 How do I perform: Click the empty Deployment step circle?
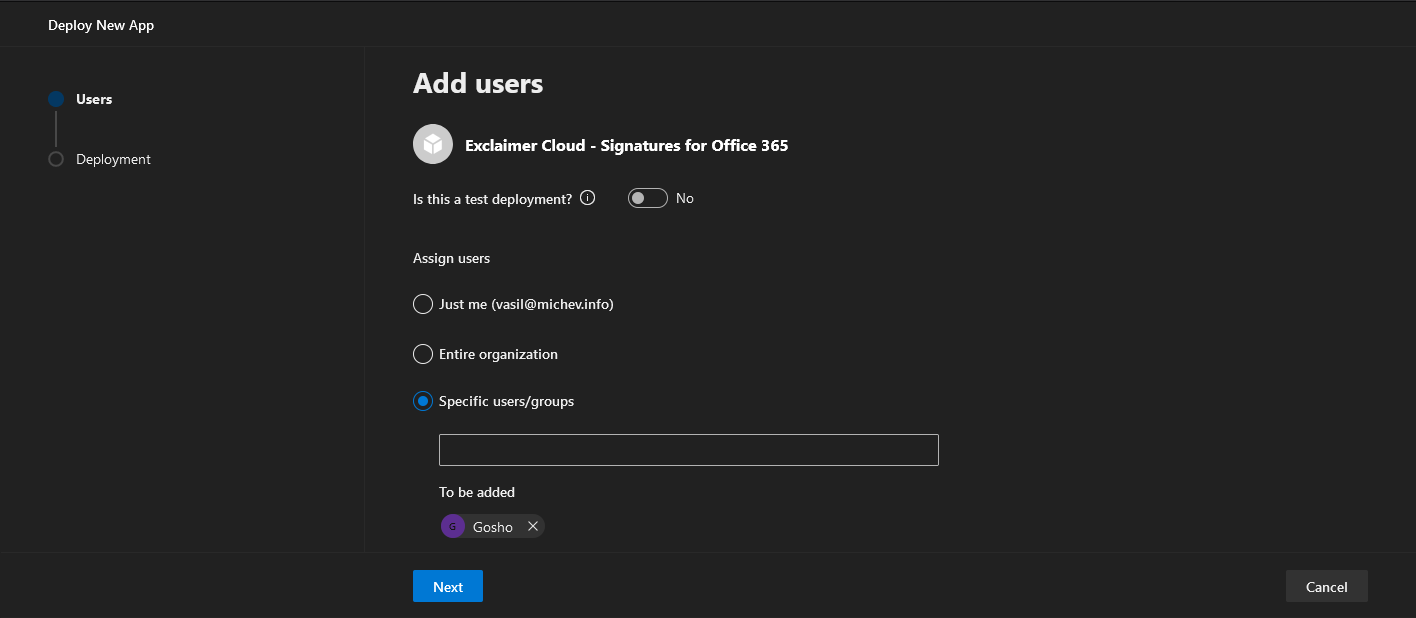(x=56, y=159)
